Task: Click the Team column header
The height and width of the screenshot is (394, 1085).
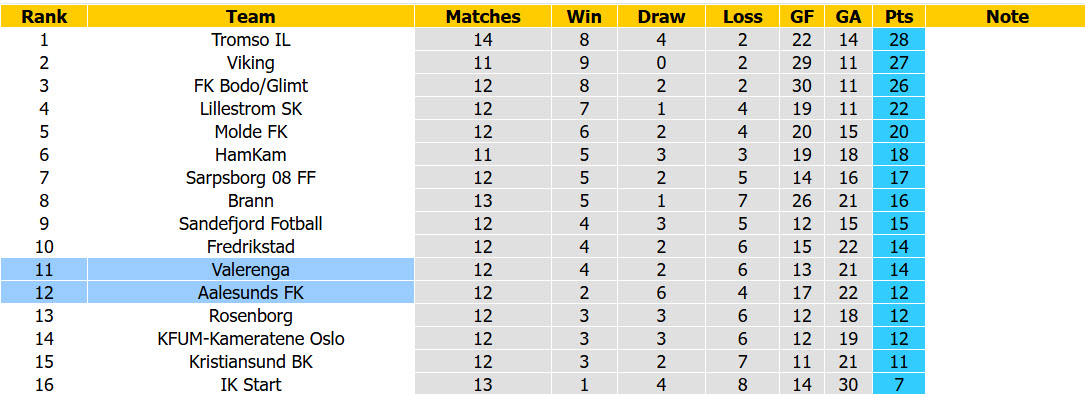Action: tap(251, 17)
